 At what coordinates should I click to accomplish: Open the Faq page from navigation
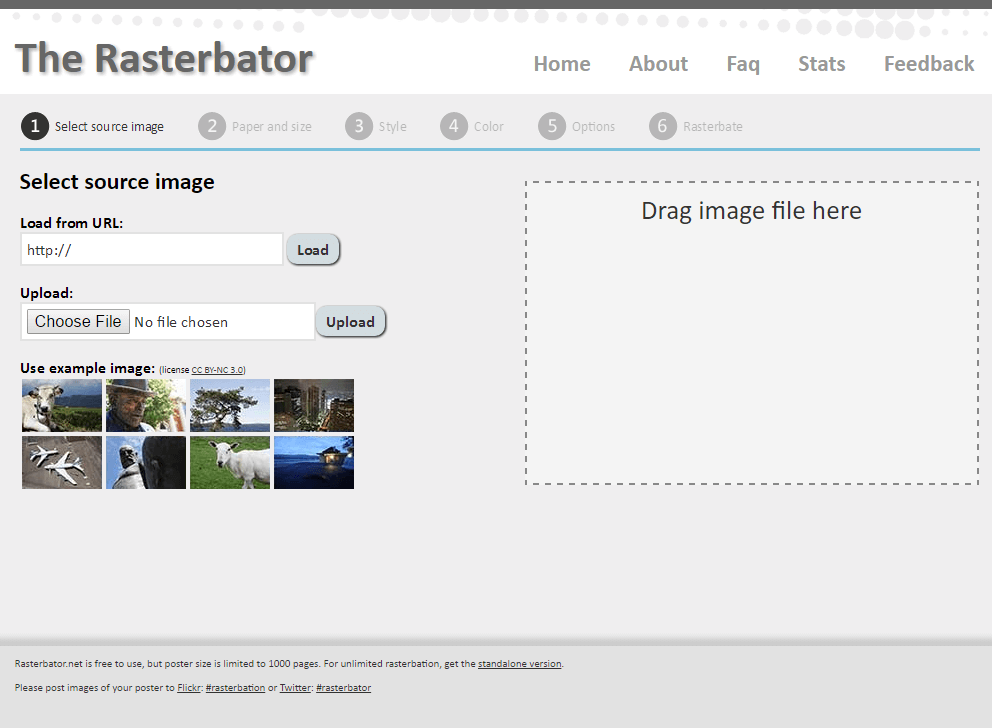point(743,64)
